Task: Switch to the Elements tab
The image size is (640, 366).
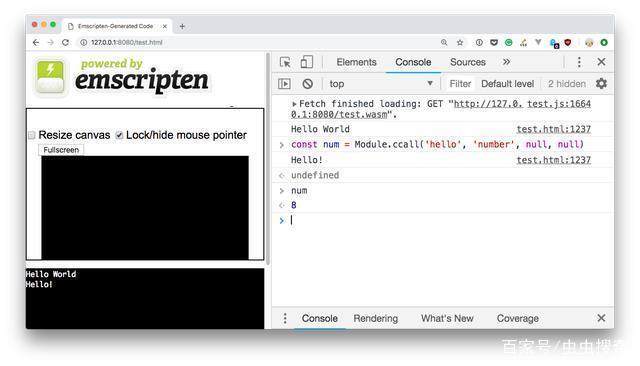Action: click(x=356, y=62)
